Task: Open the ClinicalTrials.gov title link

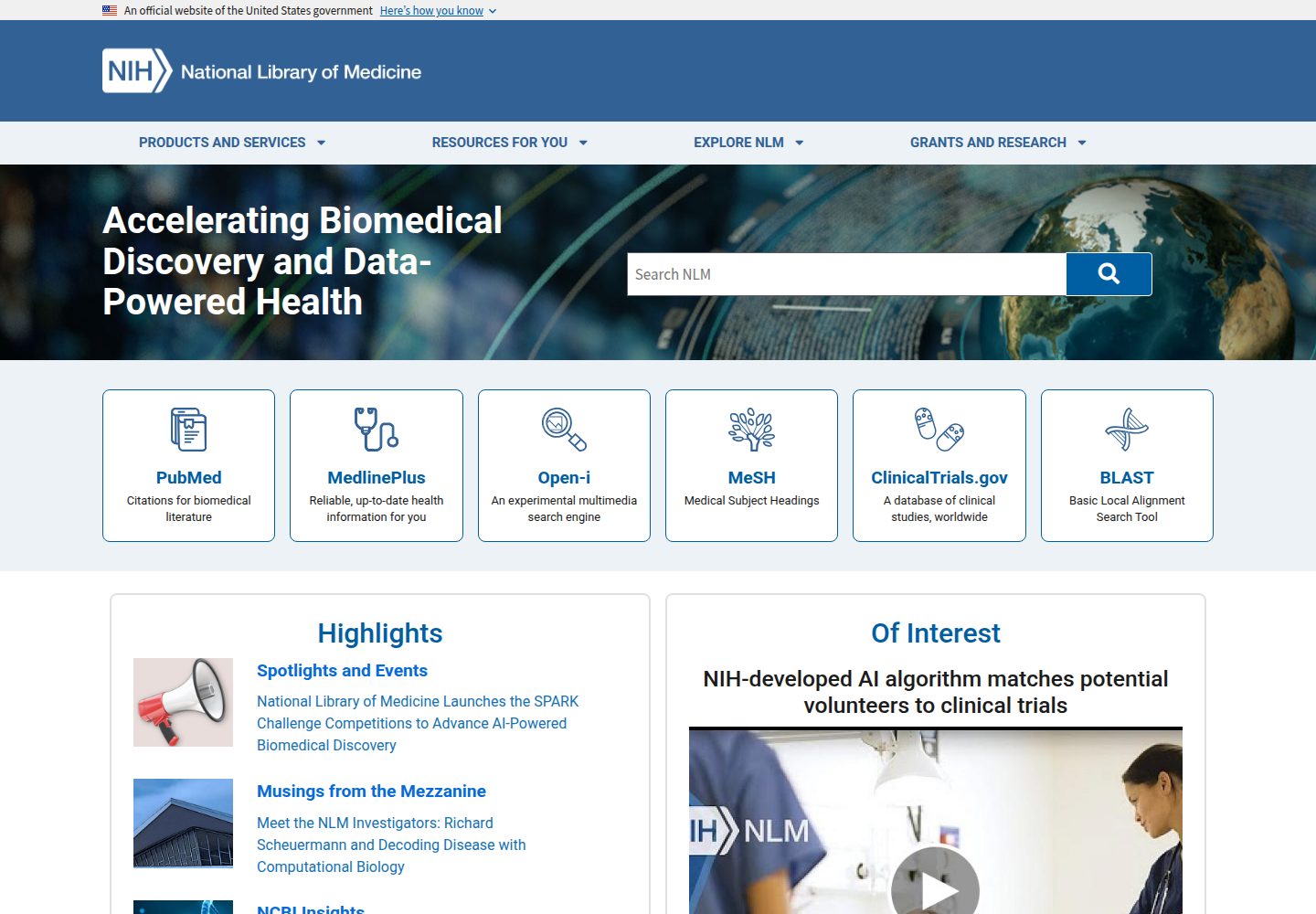Action: [939, 477]
